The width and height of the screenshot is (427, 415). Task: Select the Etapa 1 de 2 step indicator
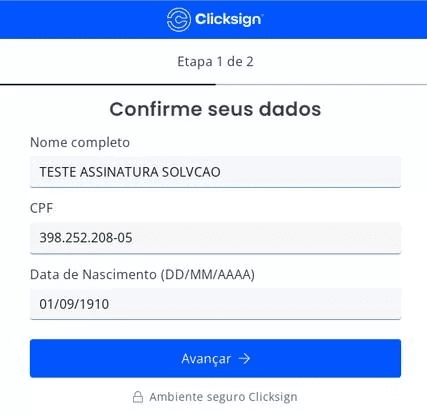(x=215, y=62)
